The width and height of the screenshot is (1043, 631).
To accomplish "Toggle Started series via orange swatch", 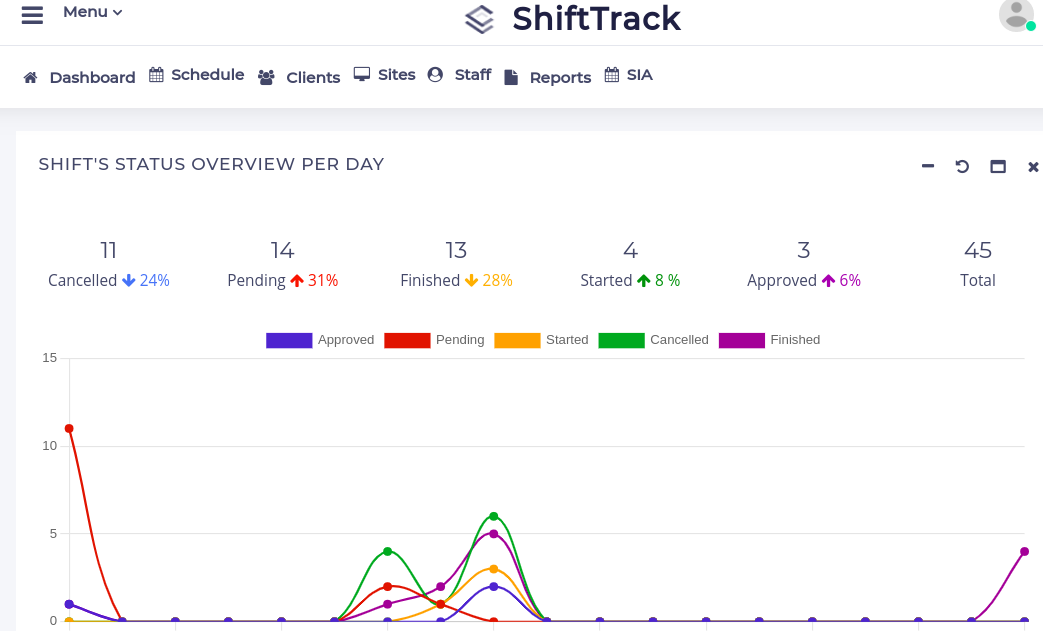I will tap(518, 340).
